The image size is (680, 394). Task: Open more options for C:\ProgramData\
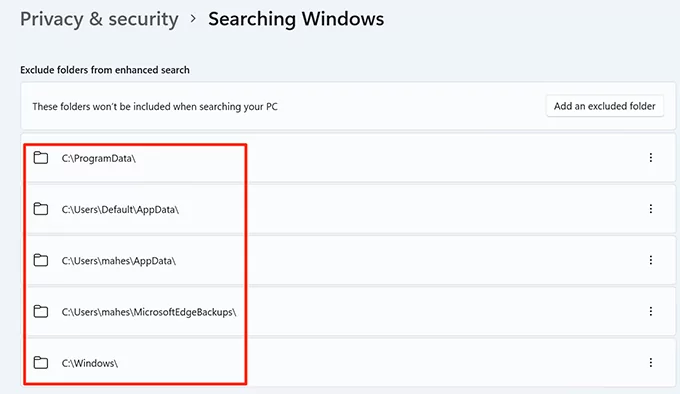pyautogui.click(x=651, y=158)
